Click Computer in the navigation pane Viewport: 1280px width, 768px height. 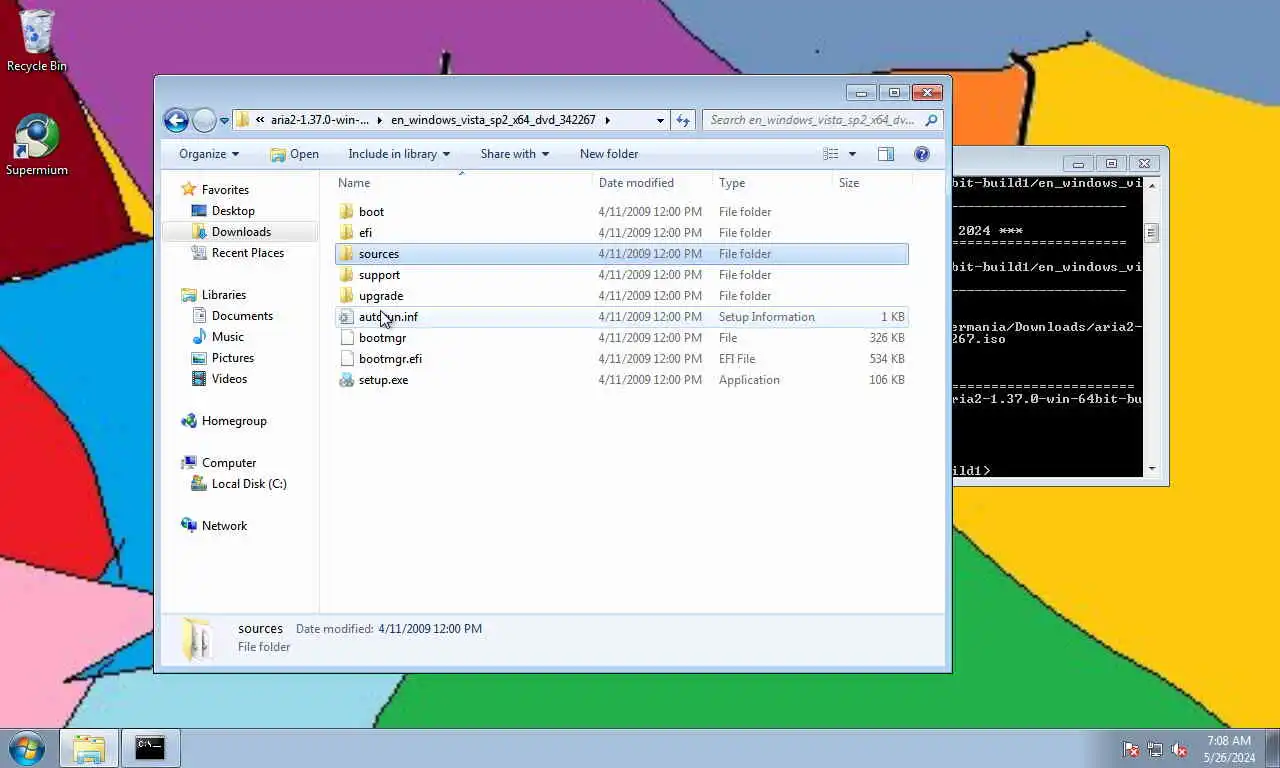tap(229, 463)
